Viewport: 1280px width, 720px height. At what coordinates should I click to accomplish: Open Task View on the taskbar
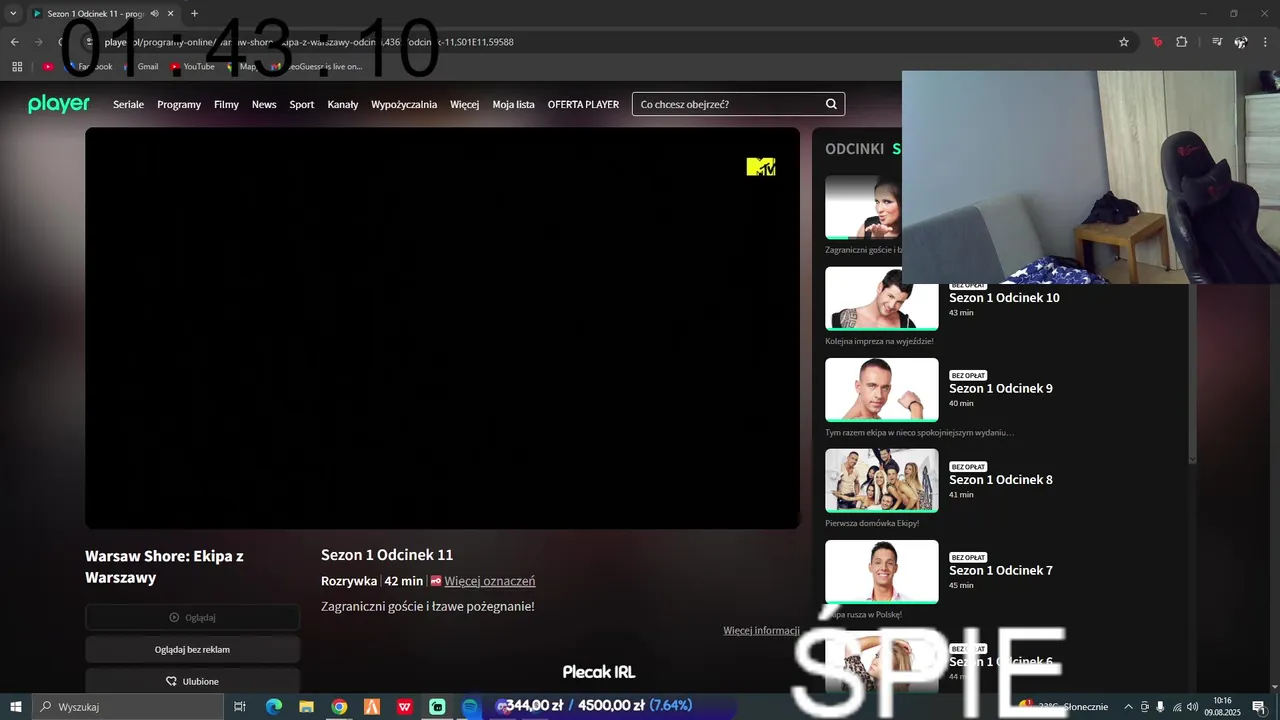[240, 707]
